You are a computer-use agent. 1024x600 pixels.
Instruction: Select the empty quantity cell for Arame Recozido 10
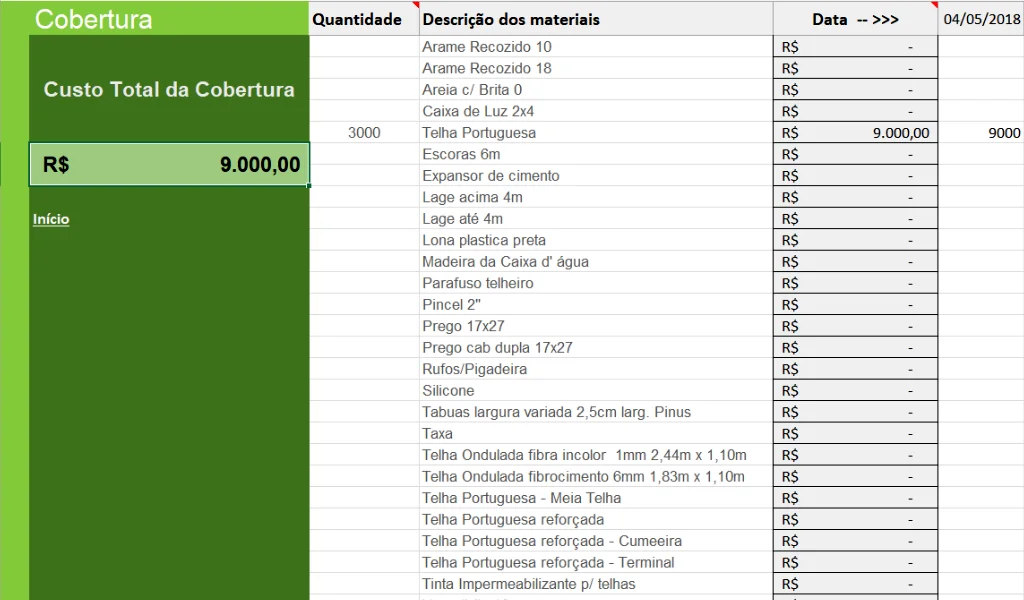click(x=364, y=46)
